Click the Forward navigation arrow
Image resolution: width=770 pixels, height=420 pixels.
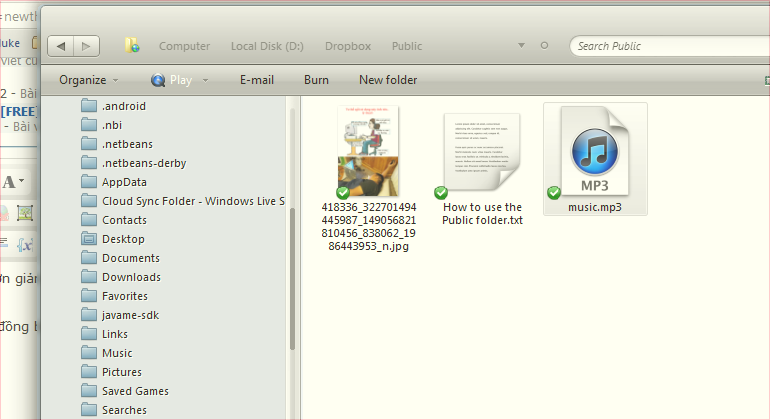point(87,46)
